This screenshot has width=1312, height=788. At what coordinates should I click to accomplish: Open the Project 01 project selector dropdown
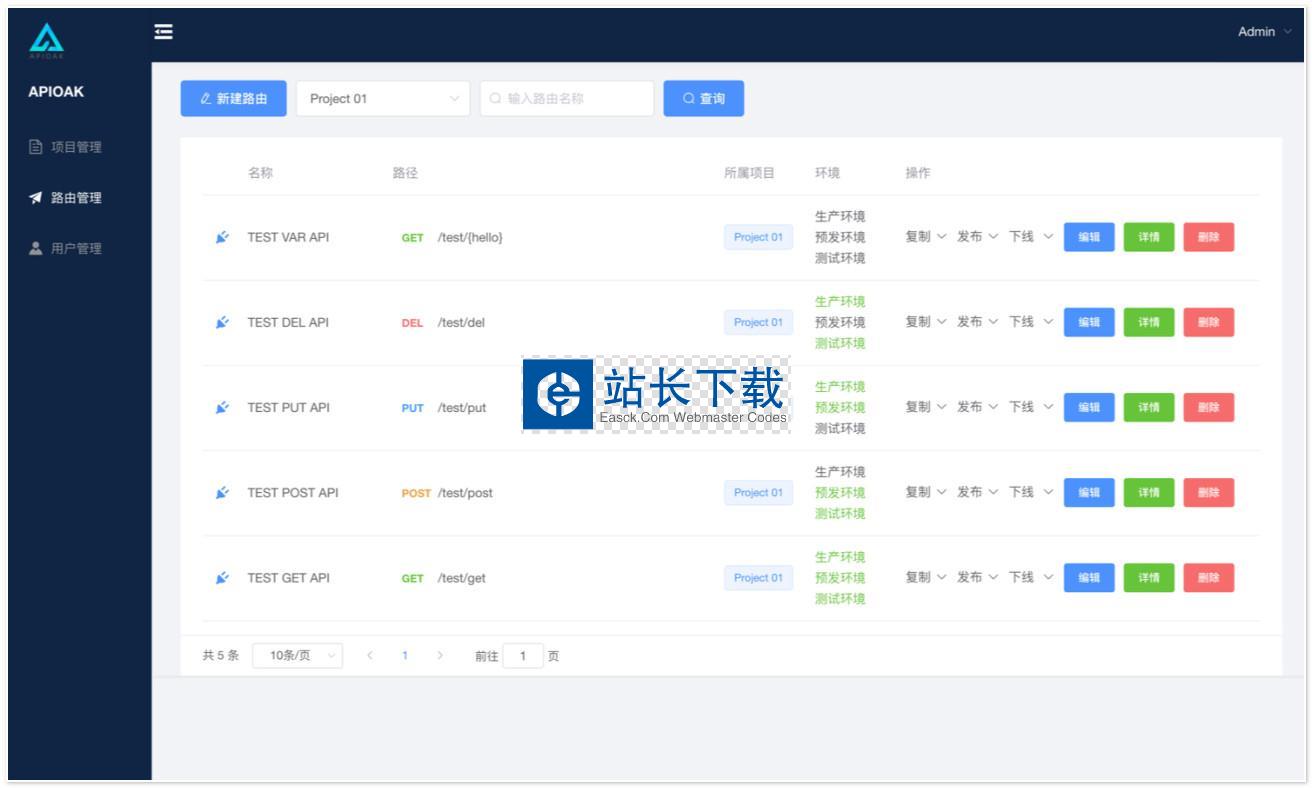[x=382, y=99]
